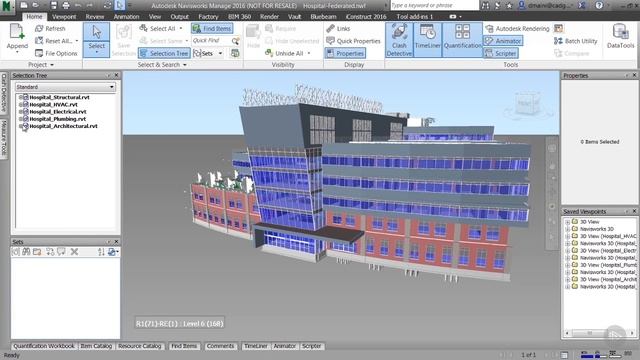Viewport: 640px width, 360px height.
Task: Click in the Quick Find input field
Action: pyautogui.click(x=211, y=41)
